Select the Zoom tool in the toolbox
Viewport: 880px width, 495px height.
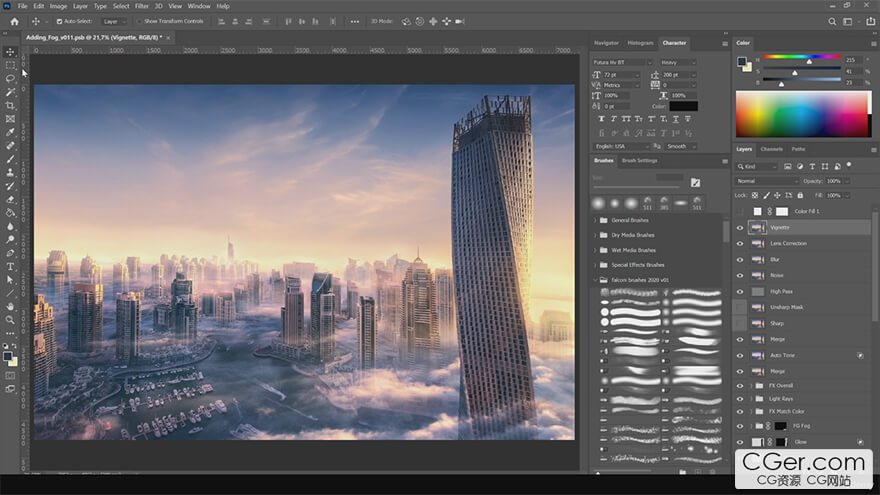10,320
